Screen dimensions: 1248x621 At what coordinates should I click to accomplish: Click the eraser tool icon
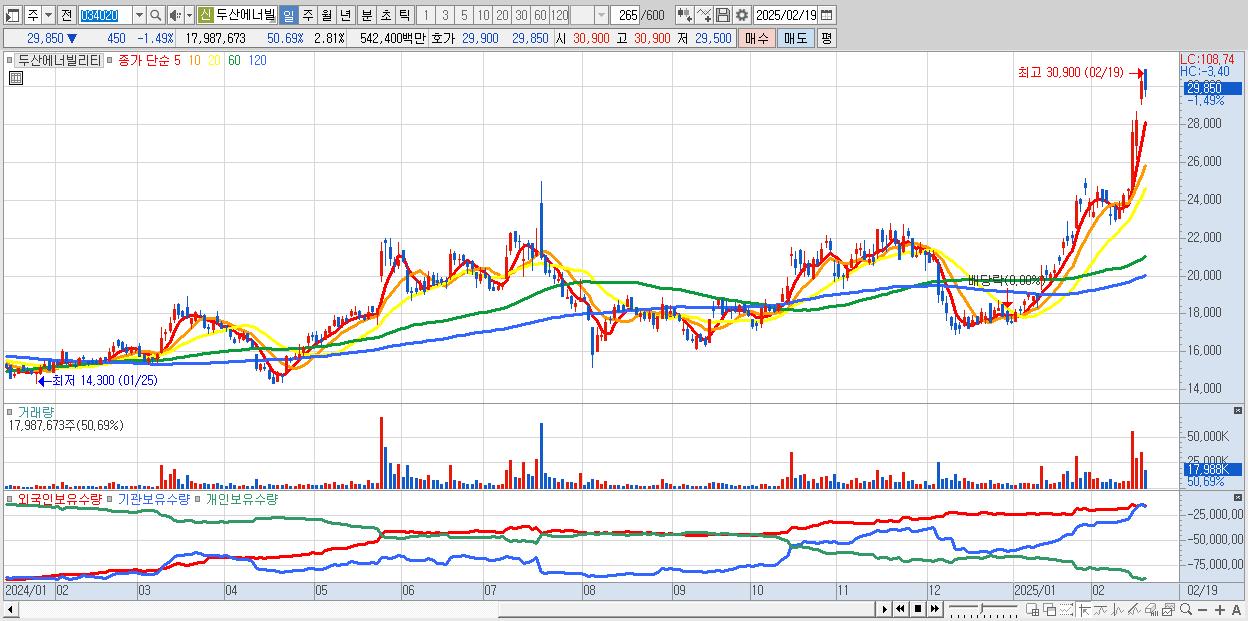click(x=1151, y=610)
